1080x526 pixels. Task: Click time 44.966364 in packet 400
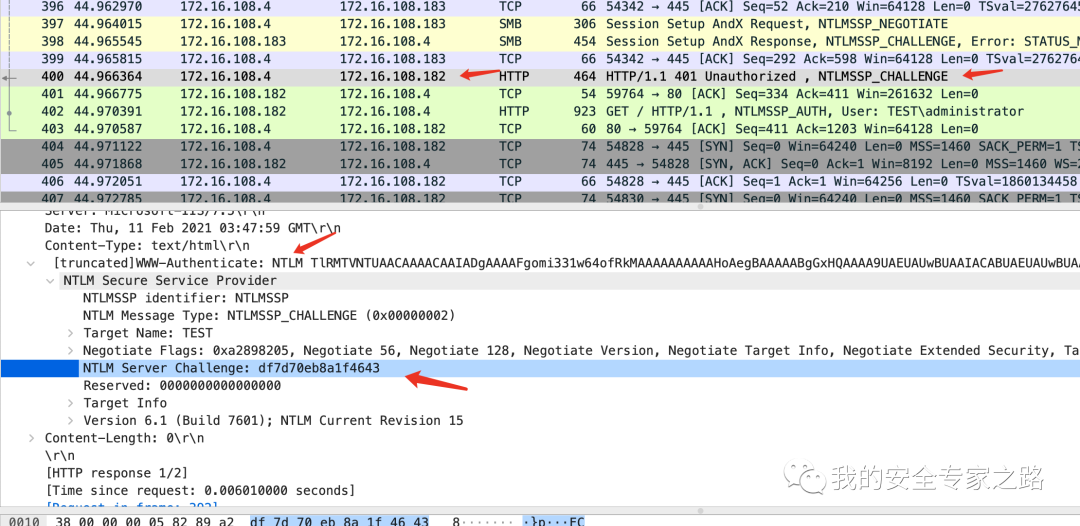click(107, 76)
